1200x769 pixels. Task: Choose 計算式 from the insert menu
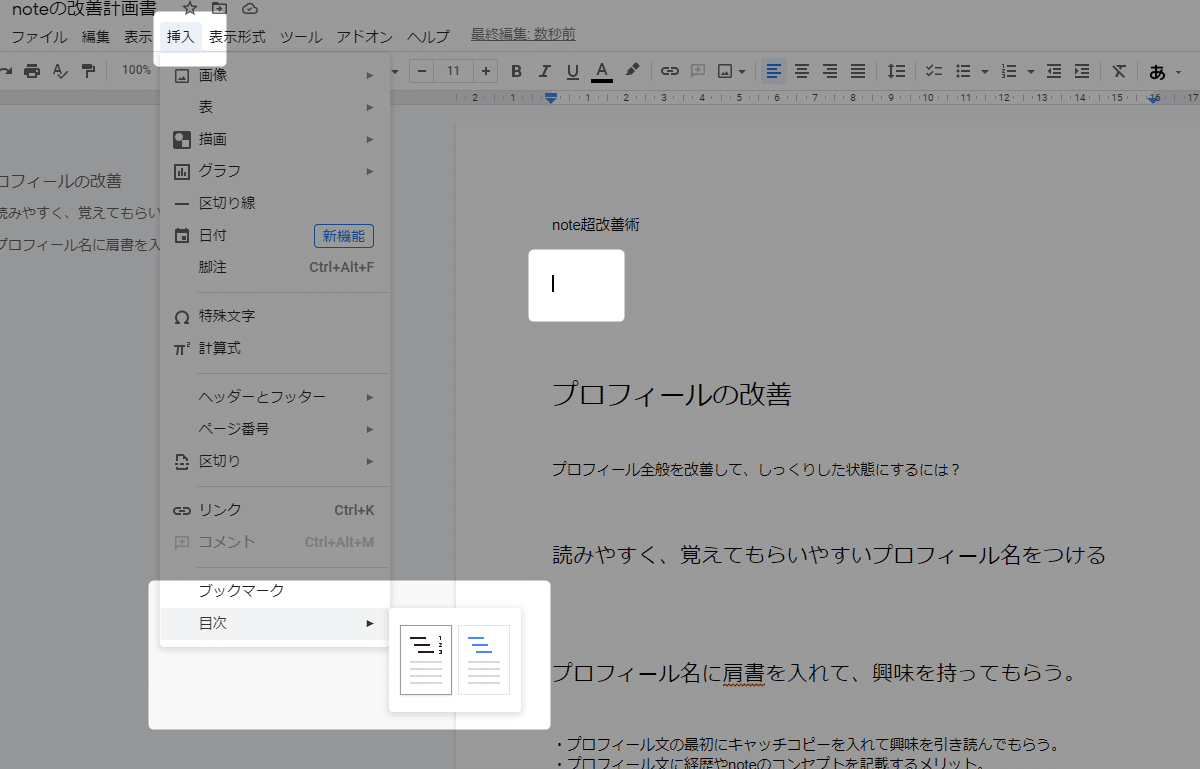(275, 348)
